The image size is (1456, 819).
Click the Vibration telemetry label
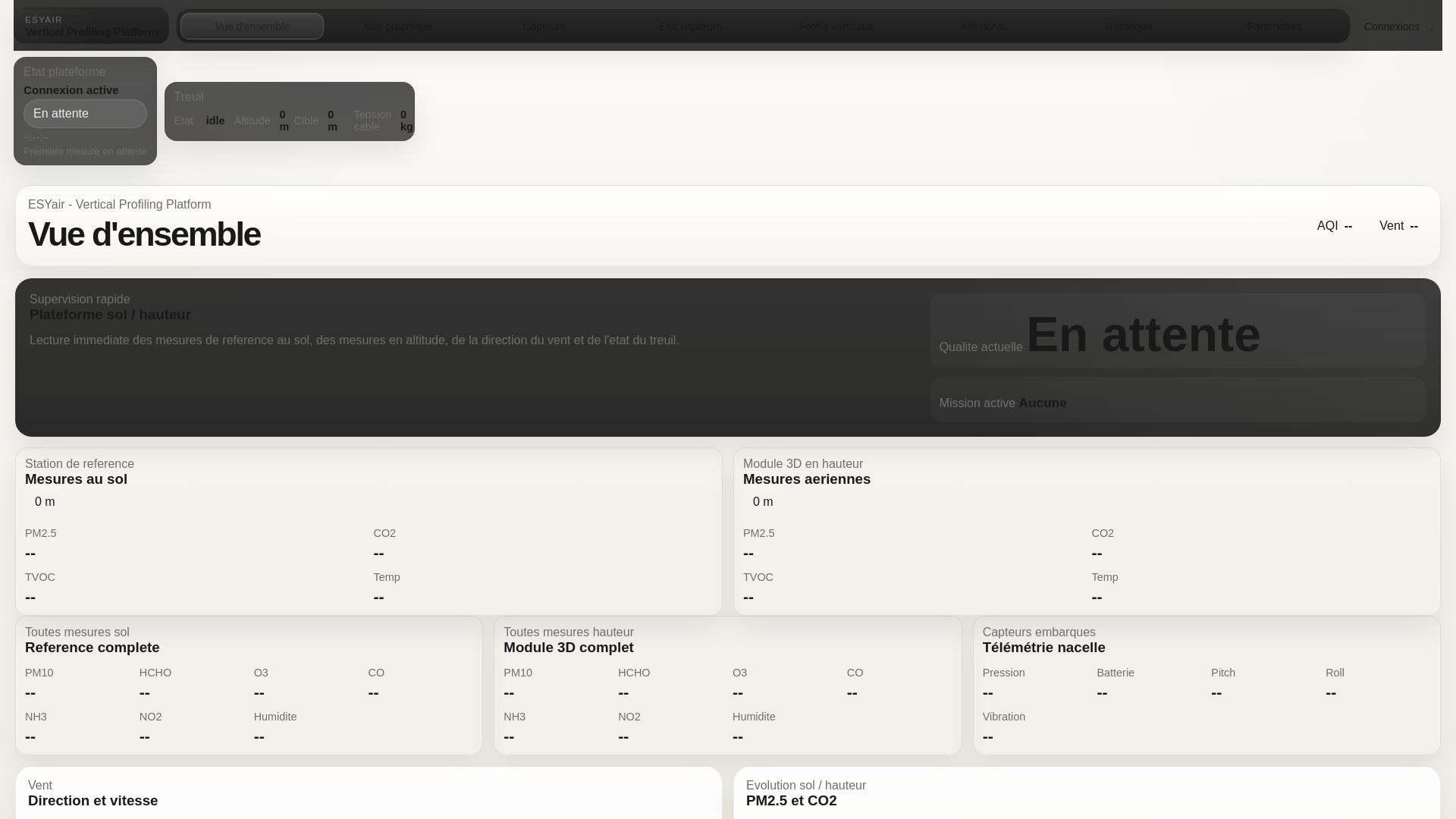click(x=1004, y=717)
